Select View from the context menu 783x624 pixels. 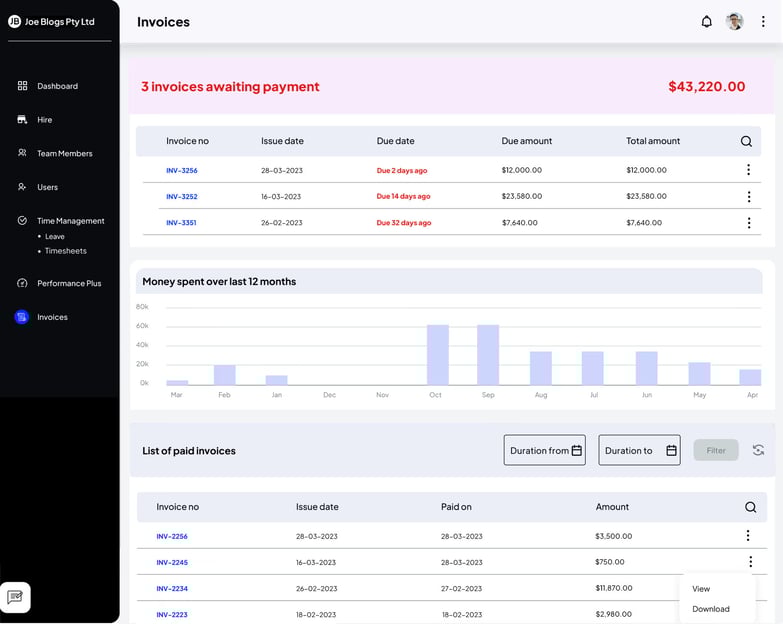(x=701, y=589)
